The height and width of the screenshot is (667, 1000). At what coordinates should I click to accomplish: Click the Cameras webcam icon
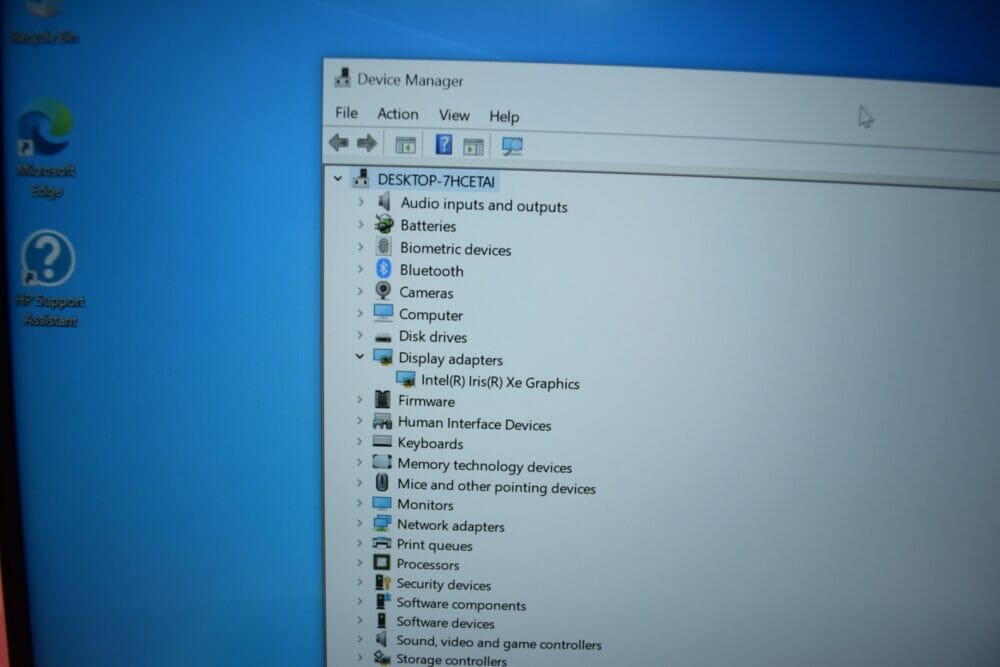[383, 291]
